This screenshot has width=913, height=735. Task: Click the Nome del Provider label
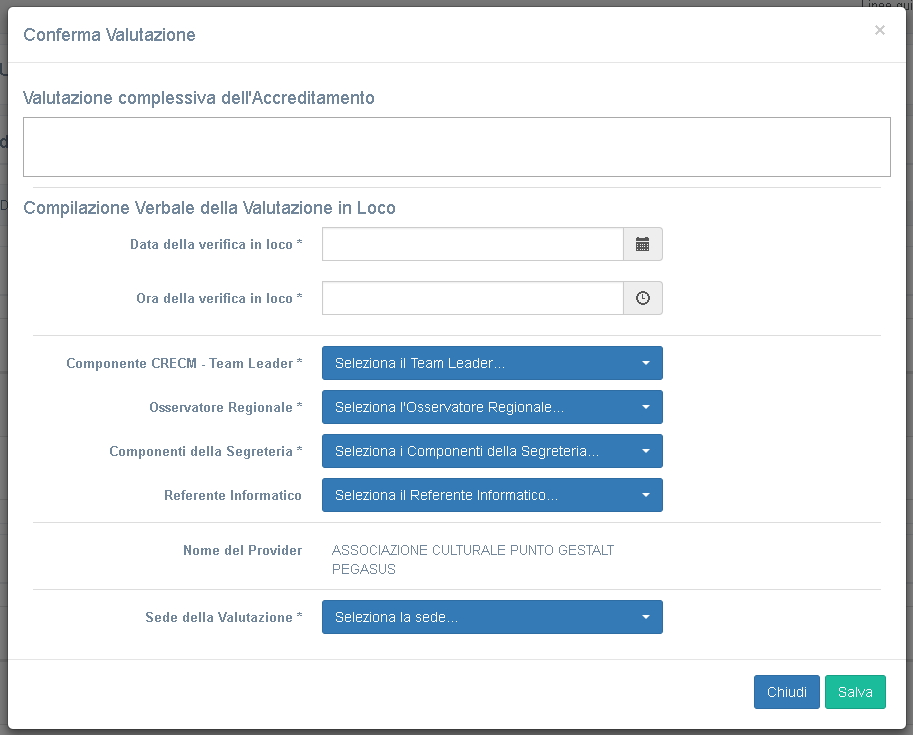pos(243,550)
